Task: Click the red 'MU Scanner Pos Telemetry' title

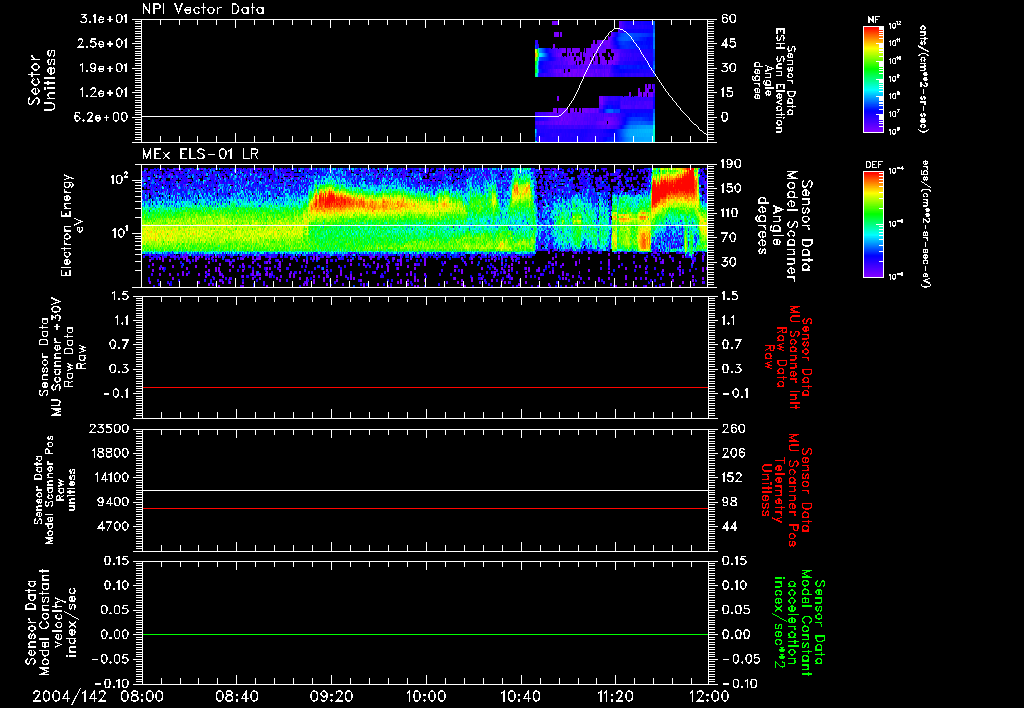Action: pos(788,490)
